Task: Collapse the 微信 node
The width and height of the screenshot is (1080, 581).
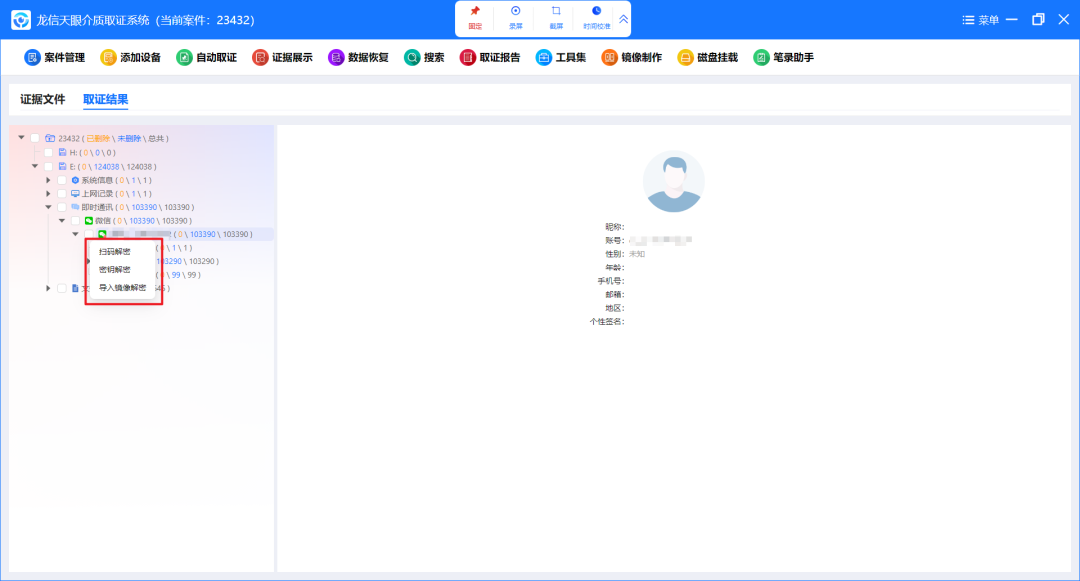Action: click(62, 220)
